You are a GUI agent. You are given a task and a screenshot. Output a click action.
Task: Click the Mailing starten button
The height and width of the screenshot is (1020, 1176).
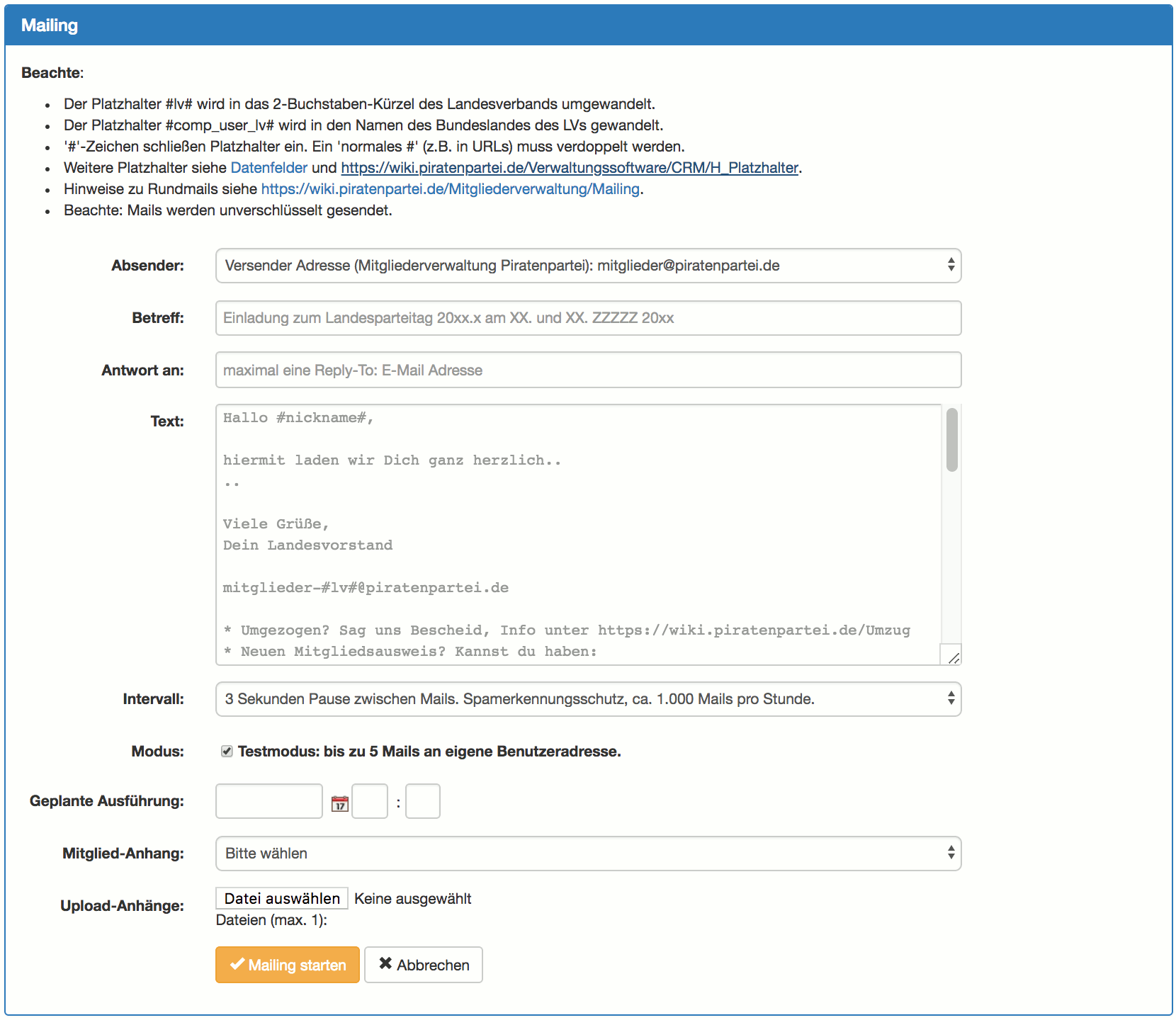pos(288,965)
